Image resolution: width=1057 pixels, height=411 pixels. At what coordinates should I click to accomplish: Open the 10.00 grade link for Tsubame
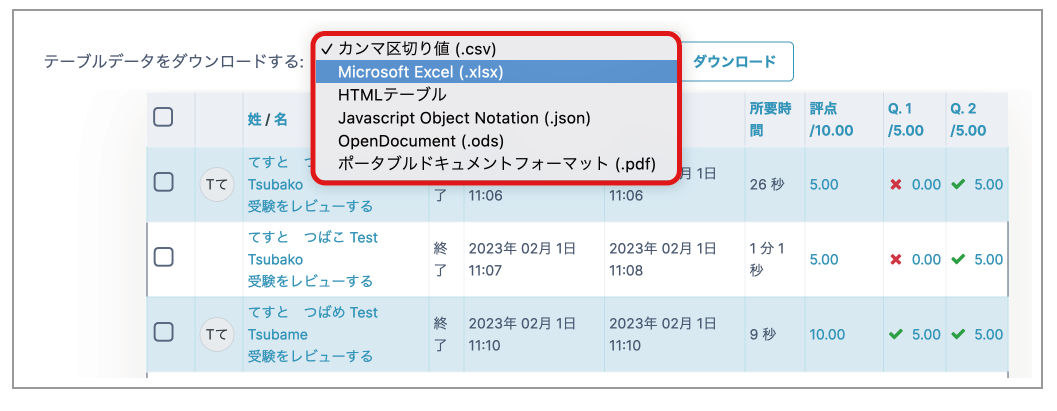tap(827, 334)
